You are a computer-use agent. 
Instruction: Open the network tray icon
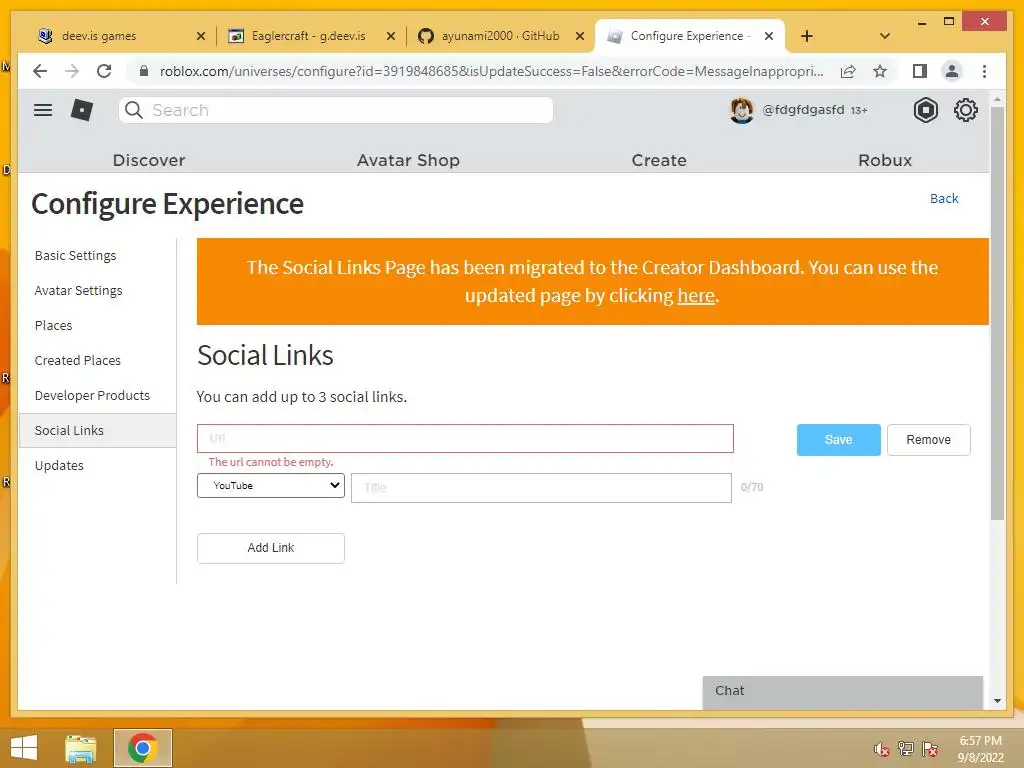point(905,749)
